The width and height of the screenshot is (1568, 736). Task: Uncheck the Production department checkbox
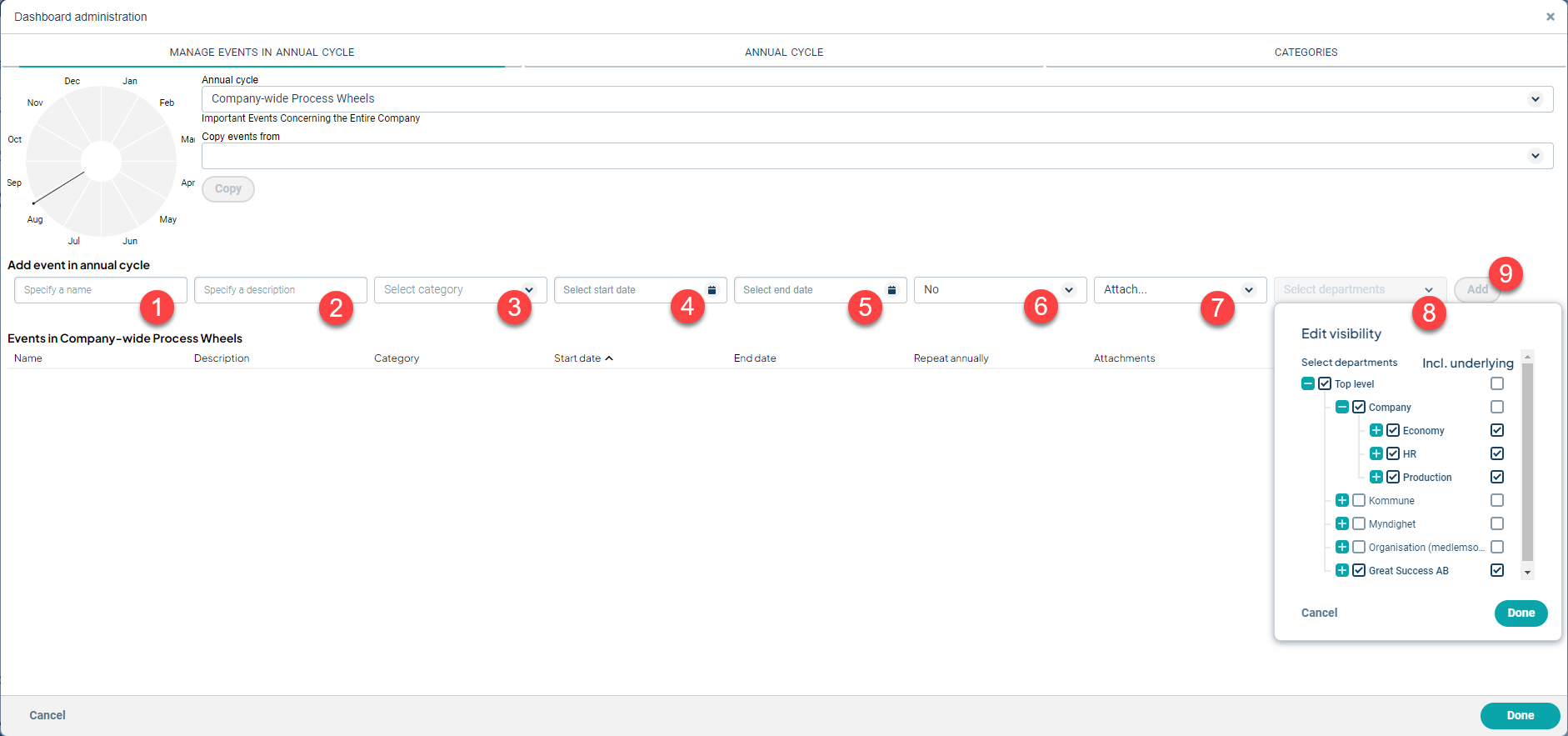coord(1393,478)
